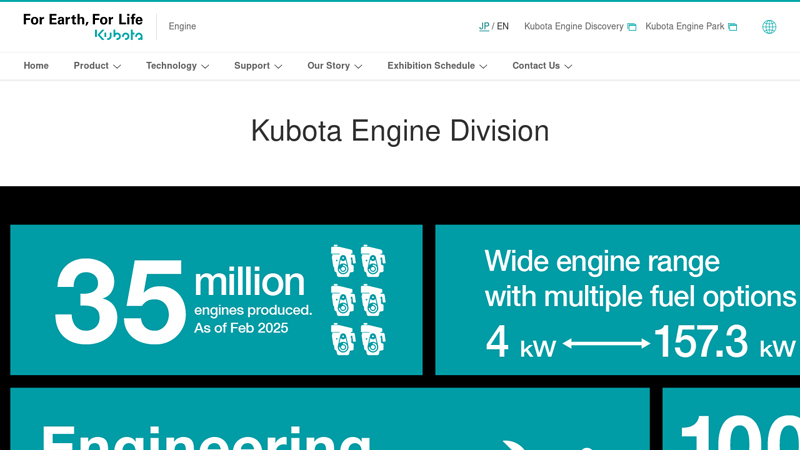Viewport: 800px width, 450px height.
Task: Click the external window icon beside Kubota Engine Discovery
Action: click(632, 27)
